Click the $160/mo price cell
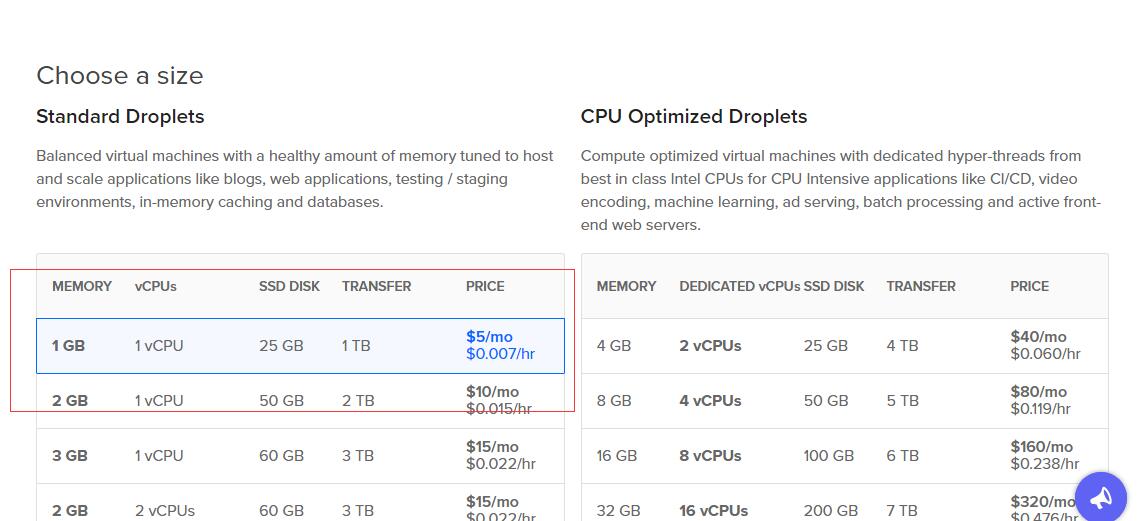The width and height of the screenshot is (1144, 521). pyautogui.click(x=1041, y=447)
